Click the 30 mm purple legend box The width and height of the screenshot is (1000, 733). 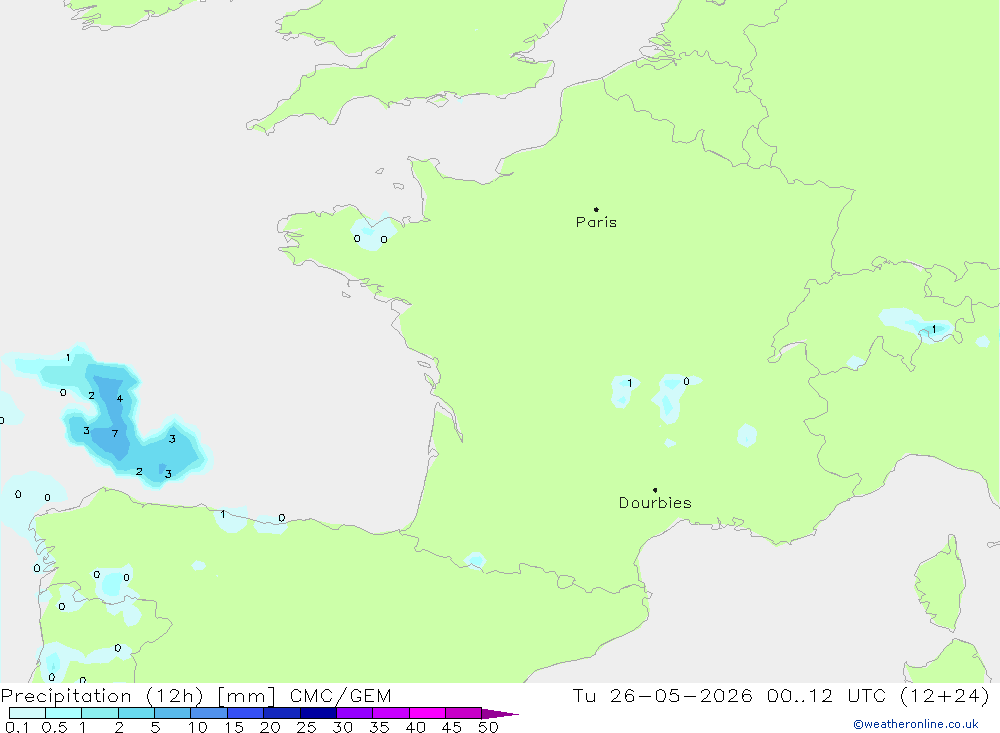pyautogui.click(x=354, y=713)
